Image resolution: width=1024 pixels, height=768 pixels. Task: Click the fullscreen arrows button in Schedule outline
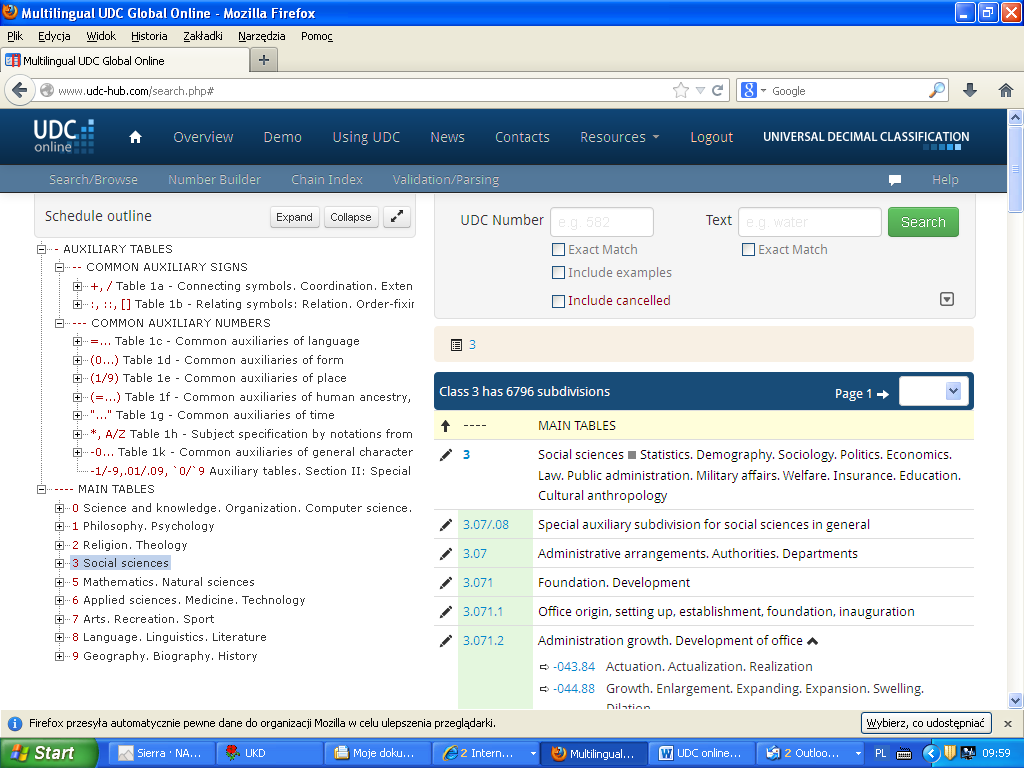pyautogui.click(x=396, y=217)
